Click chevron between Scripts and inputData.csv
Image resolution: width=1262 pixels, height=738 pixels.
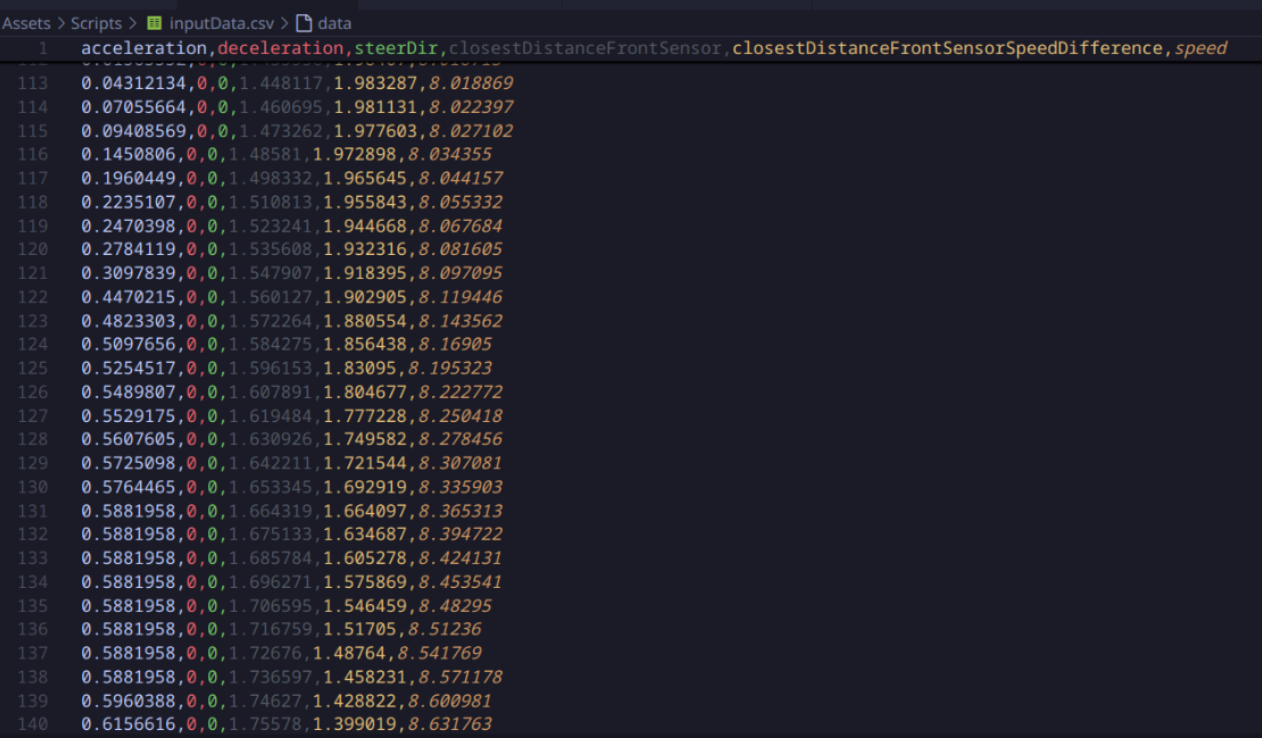click(133, 23)
